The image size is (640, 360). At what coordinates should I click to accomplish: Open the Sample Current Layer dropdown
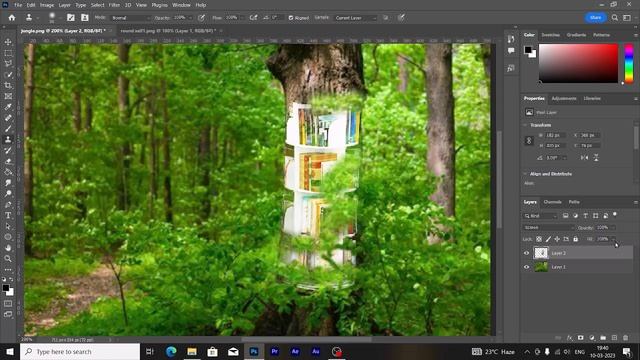[x=355, y=18]
